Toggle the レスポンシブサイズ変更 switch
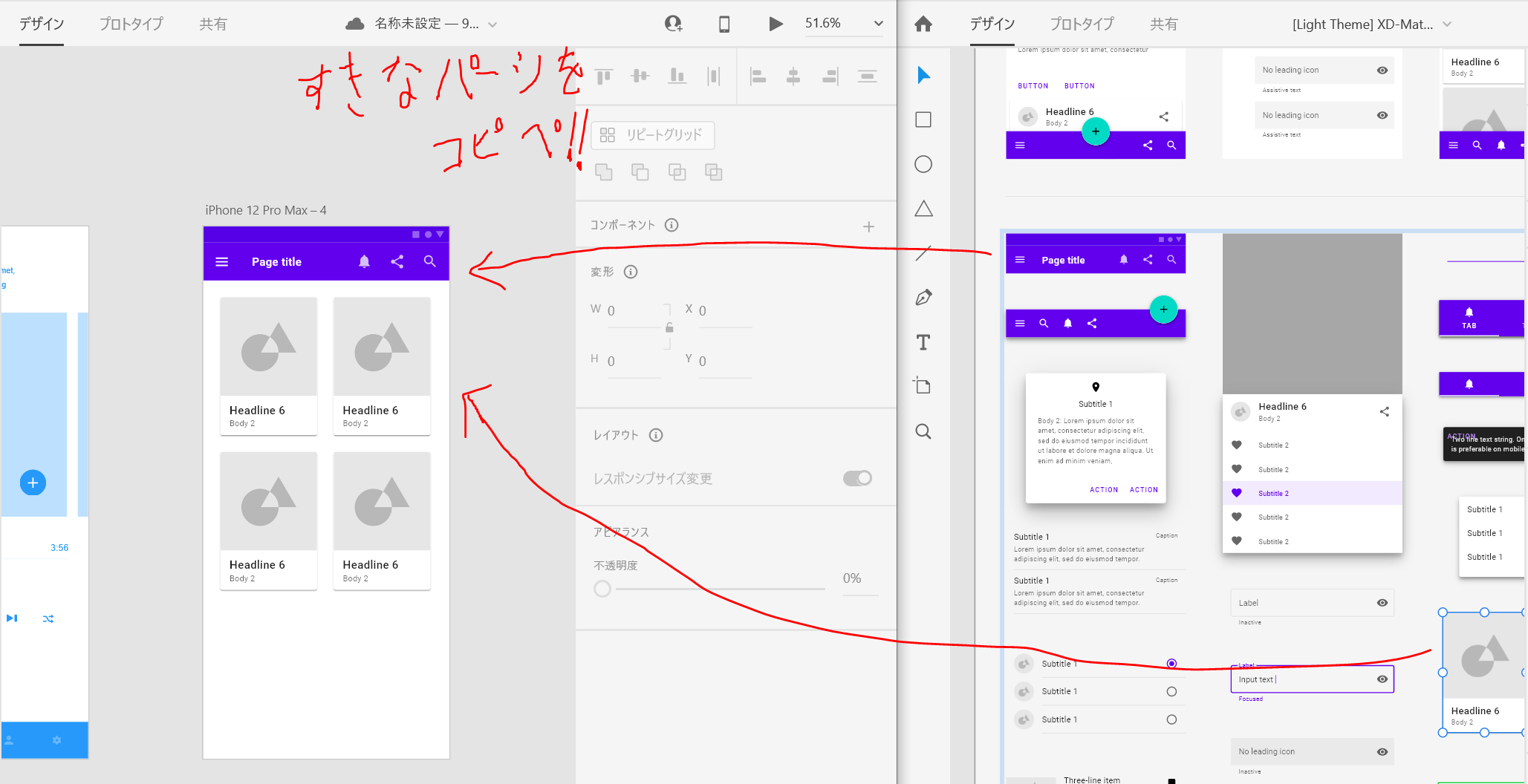This screenshot has height=784, width=1528. (857, 478)
